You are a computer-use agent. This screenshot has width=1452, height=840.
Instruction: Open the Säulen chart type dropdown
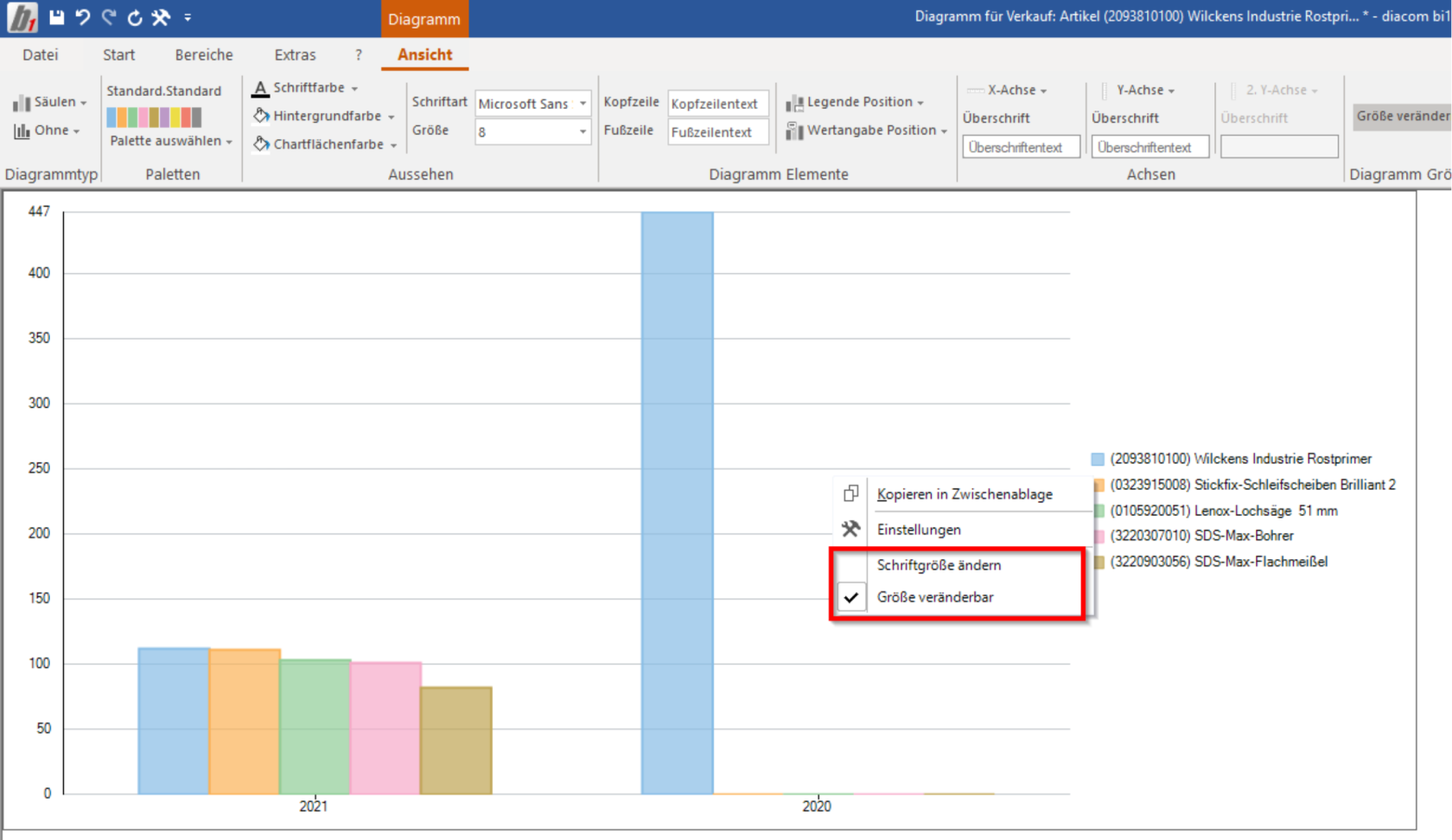click(x=50, y=102)
